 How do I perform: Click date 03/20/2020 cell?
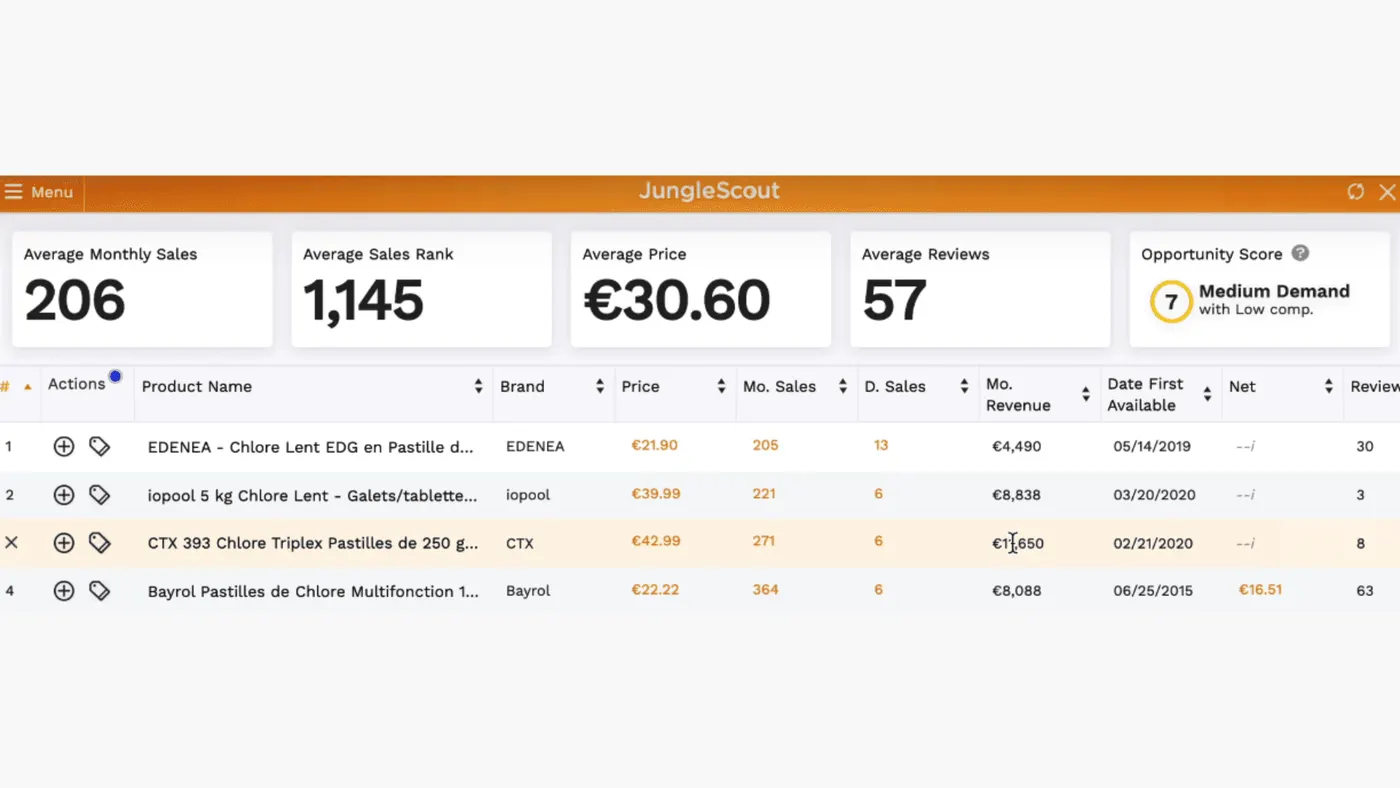[x=1154, y=495]
